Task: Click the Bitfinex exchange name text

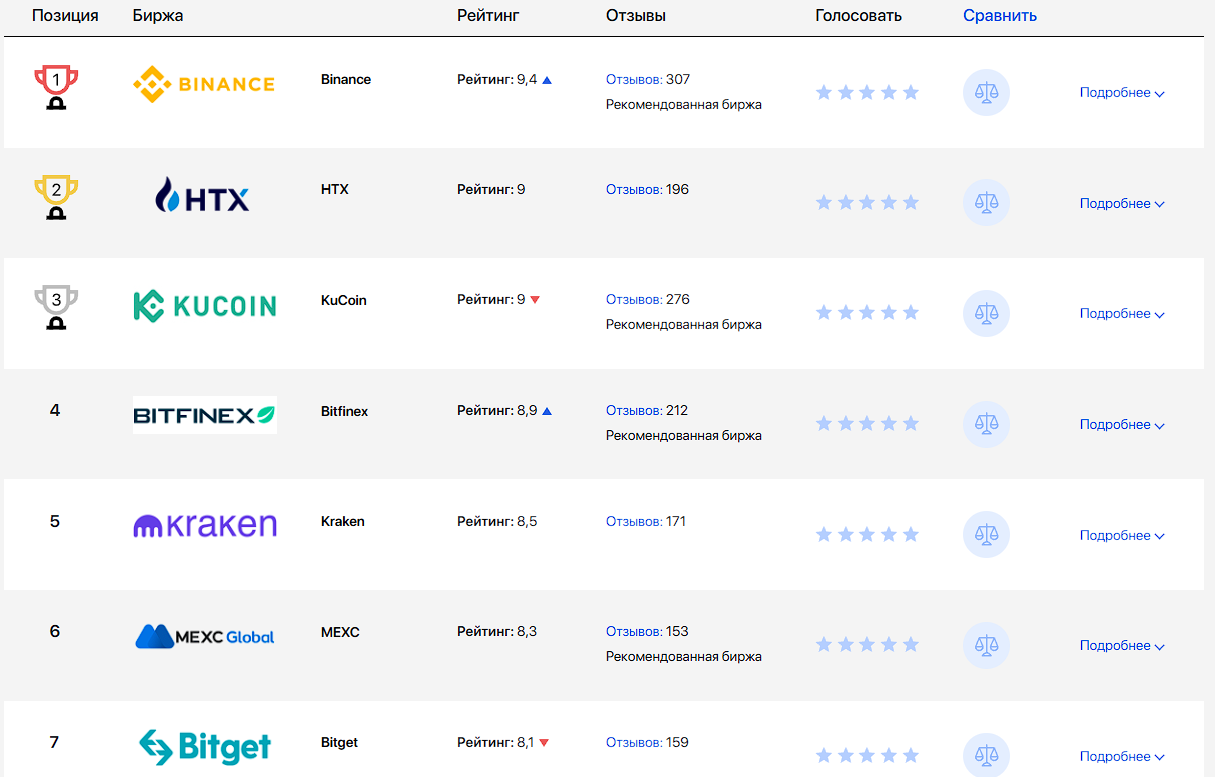Action: point(345,410)
